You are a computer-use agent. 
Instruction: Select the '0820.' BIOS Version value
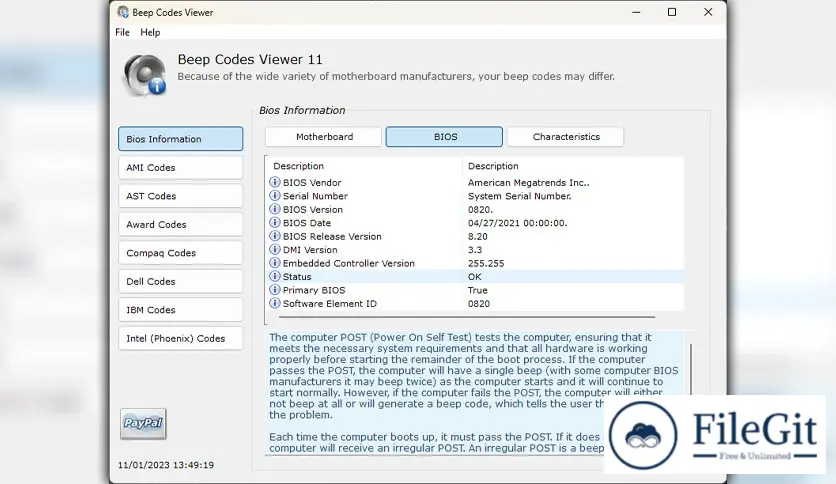coord(480,209)
